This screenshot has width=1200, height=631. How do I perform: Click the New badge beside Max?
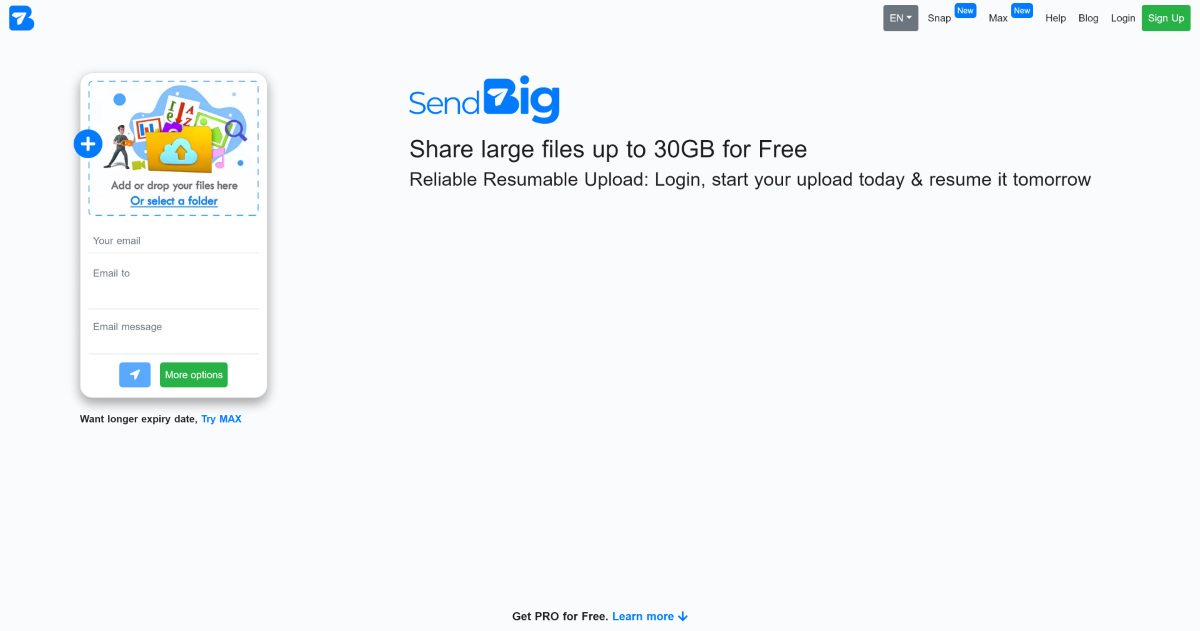point(1022,11)
